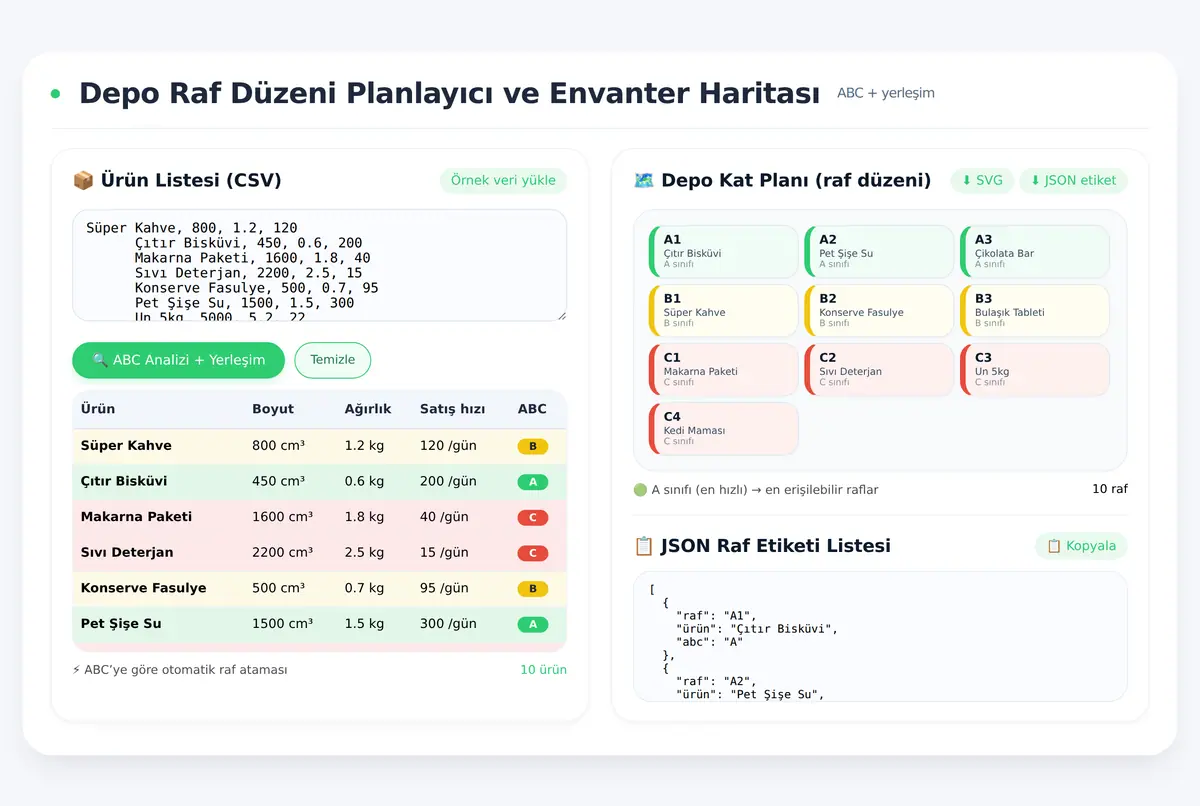Click the map icon beside Depo Kat Planı
This screenshot has height=806, width=1200.
(x=644, y=181)
